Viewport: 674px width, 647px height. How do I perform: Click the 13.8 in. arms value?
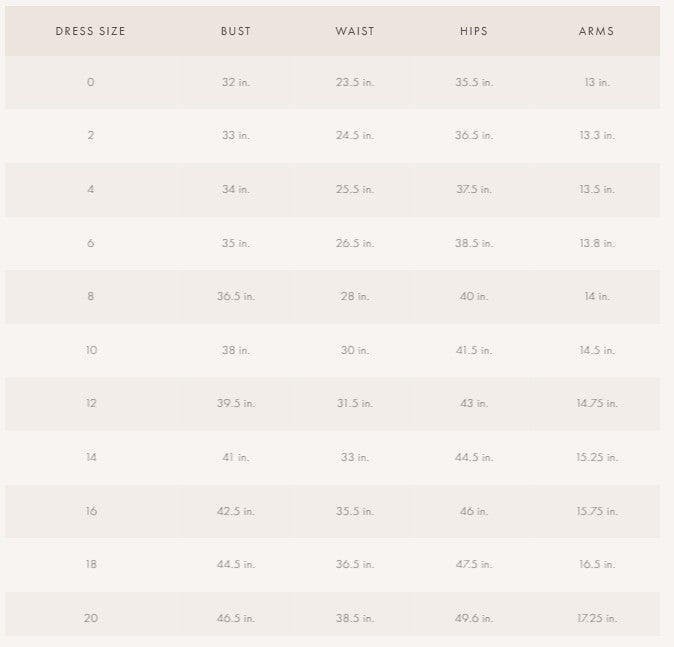pyautogui.click(x=597, y=243)
